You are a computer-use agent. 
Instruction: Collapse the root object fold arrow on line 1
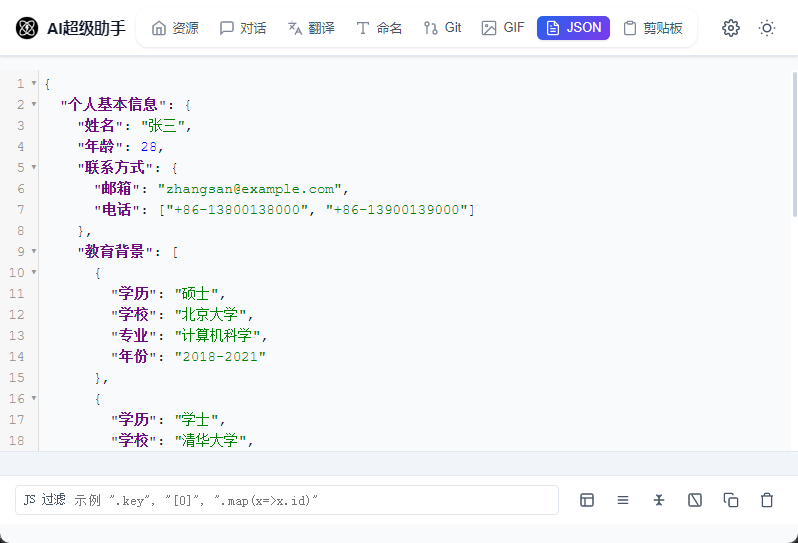click(x=34, y=83)
